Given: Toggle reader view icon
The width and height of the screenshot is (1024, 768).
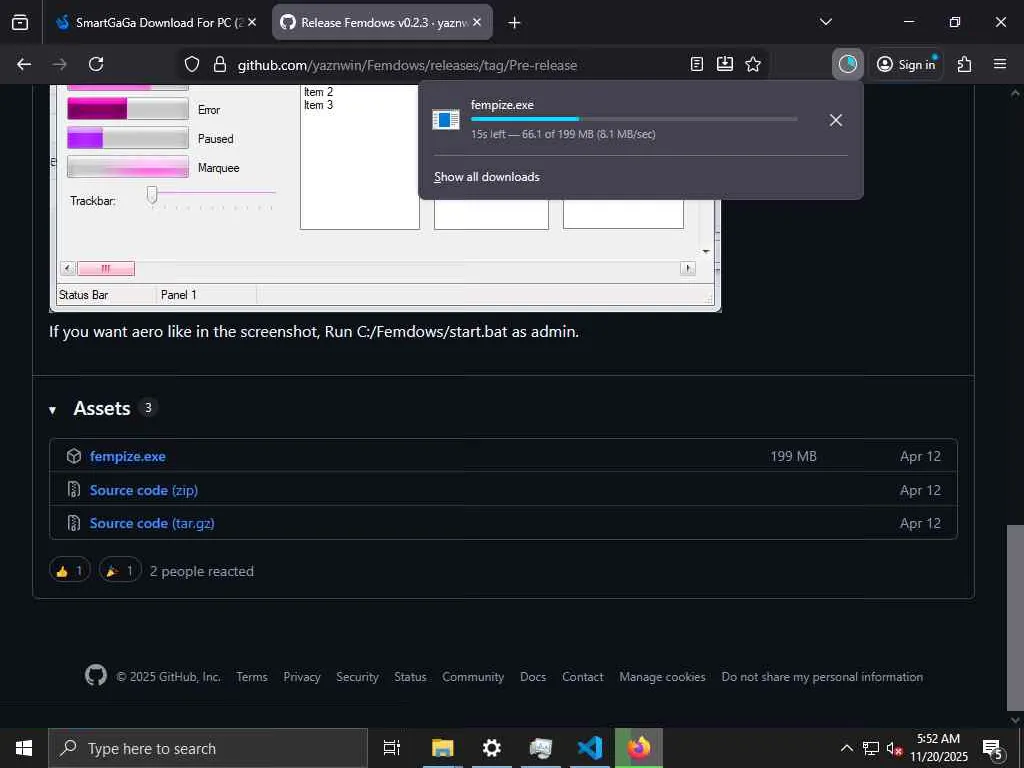Looking at the screenshot, I should [x=697, y=64].
